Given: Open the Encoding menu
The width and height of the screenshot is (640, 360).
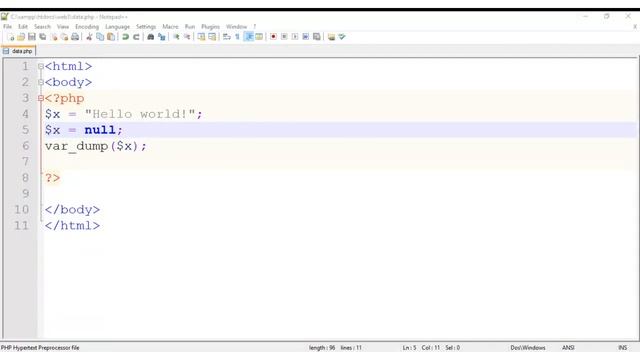Looking at the screenshot, I should (87, 27).
